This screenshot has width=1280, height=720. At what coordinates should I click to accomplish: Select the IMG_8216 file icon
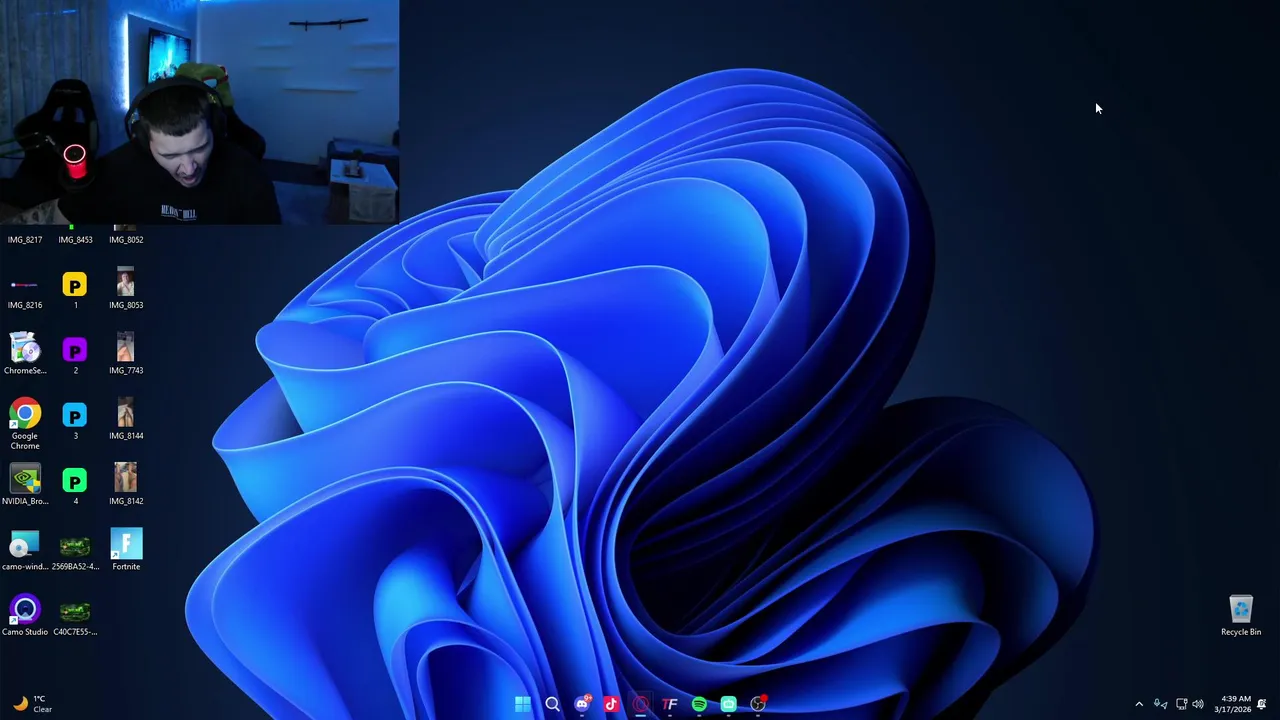(25, 285)
